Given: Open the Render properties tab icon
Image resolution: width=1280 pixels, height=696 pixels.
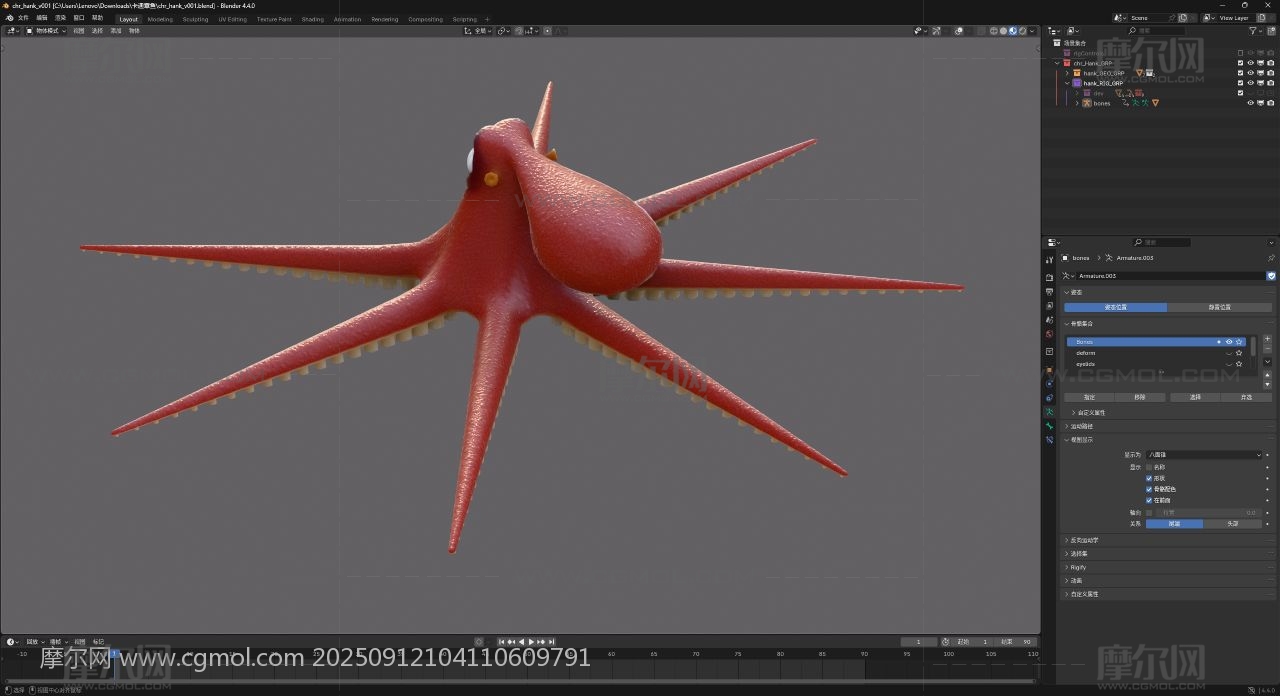Looking at the screenshot, I should pyautogui.click(x=1049, y=277).
